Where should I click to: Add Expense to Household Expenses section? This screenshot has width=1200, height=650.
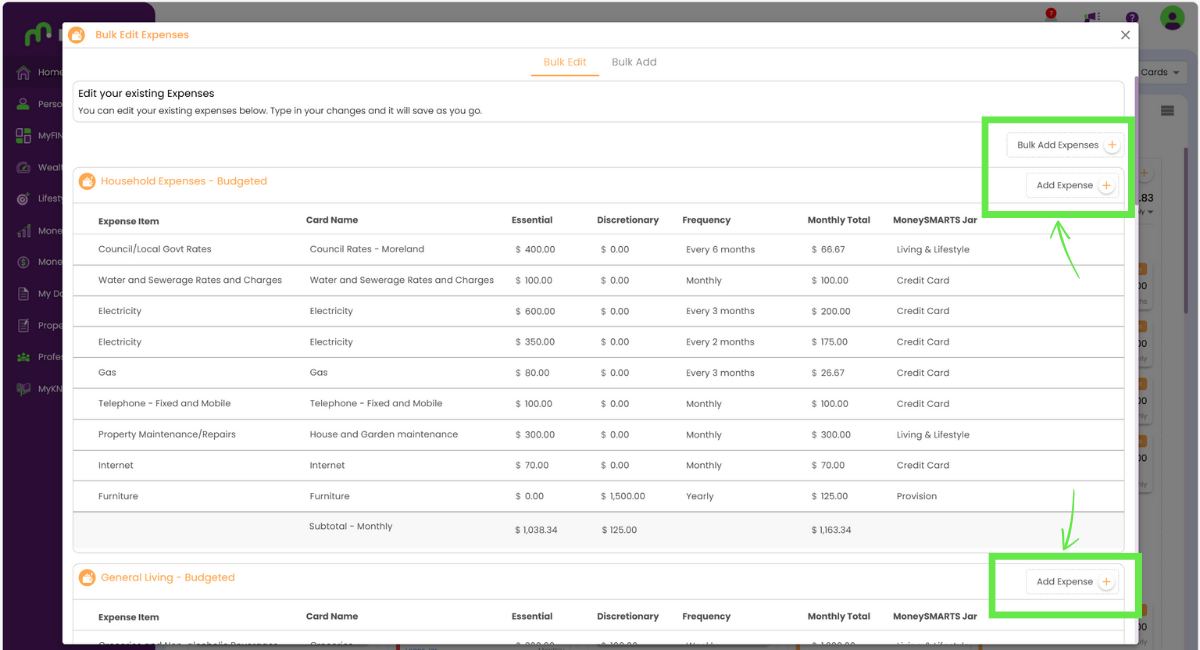click(x=1072, y=185)
